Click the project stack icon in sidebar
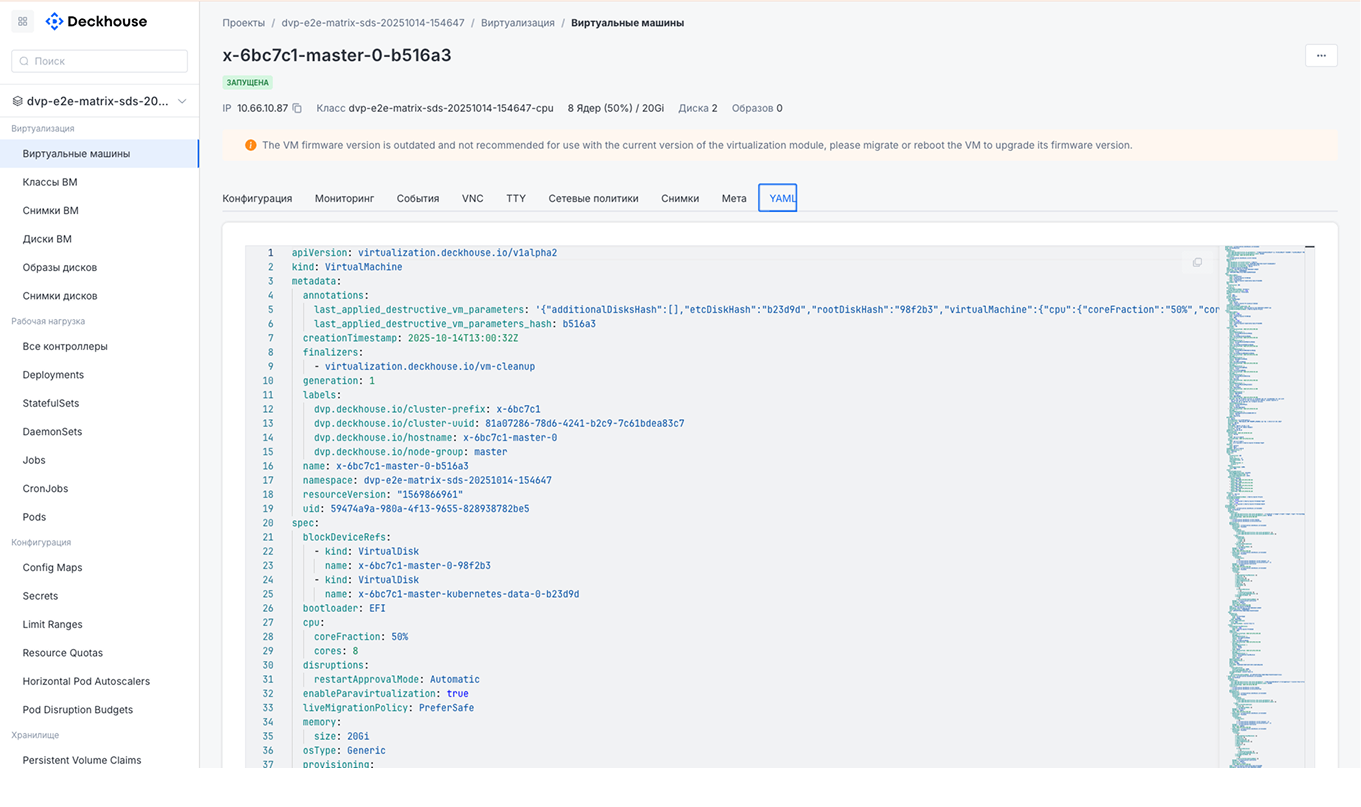This screenshot has width=1361, height=807. [x=17, y=101]
